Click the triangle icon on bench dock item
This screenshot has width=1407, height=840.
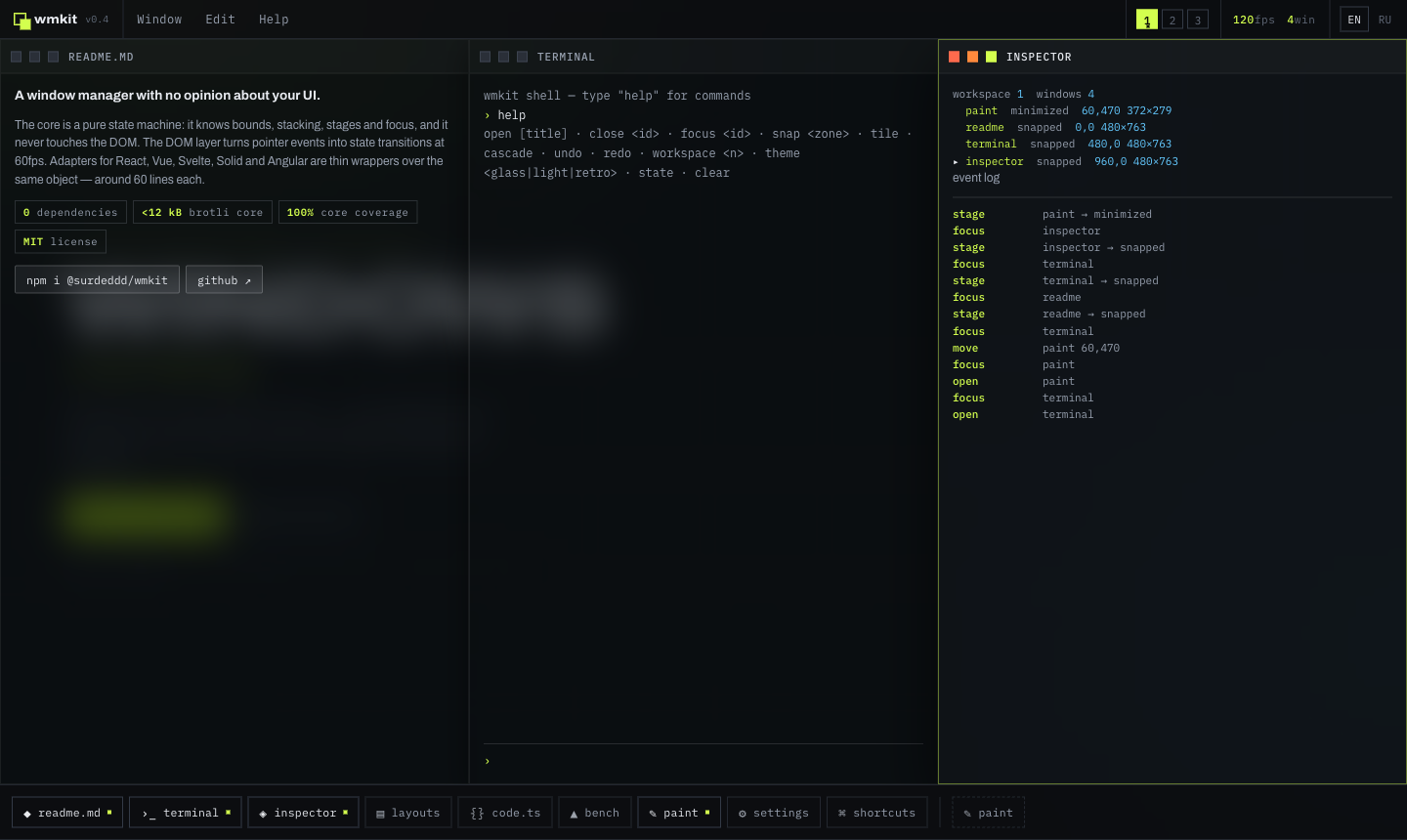[574, 814]
